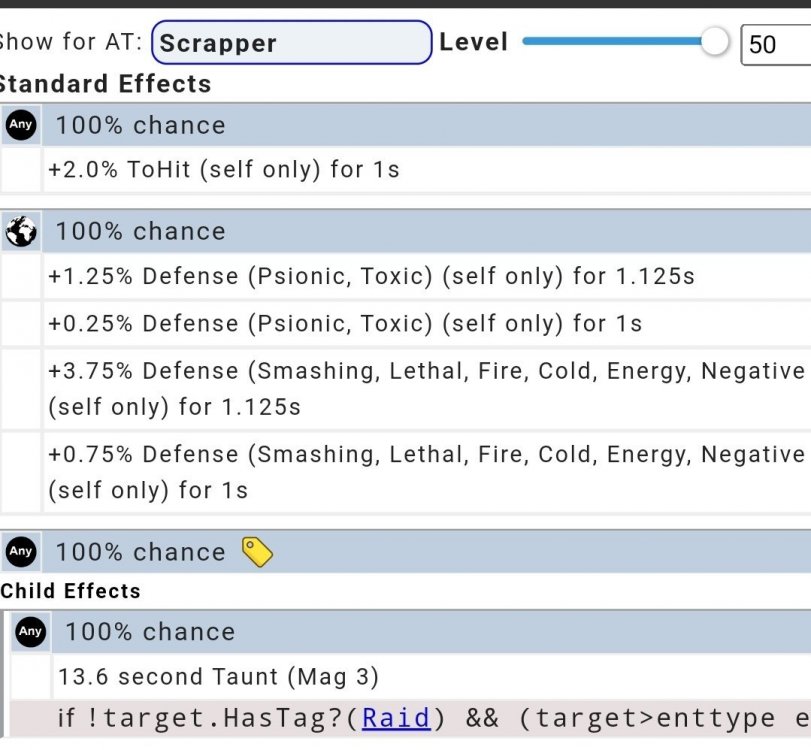Click the Level slider handle
The image size is (811, 750).
point(714,42)
